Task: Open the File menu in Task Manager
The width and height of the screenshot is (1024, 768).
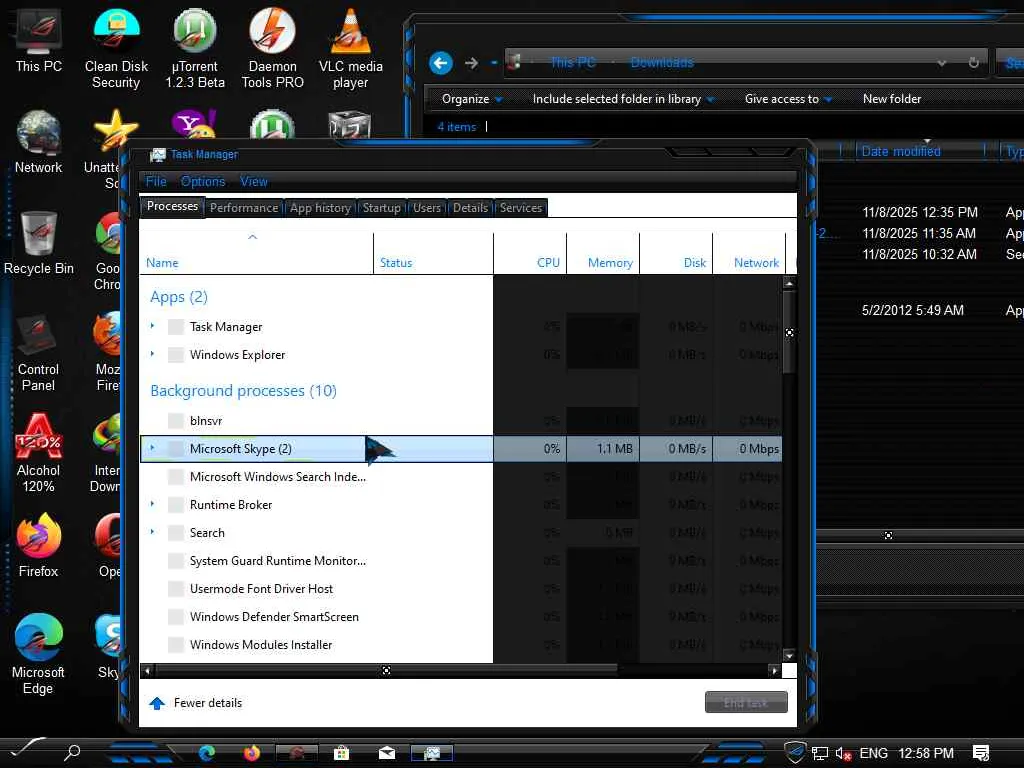Action: coord(156,182)
